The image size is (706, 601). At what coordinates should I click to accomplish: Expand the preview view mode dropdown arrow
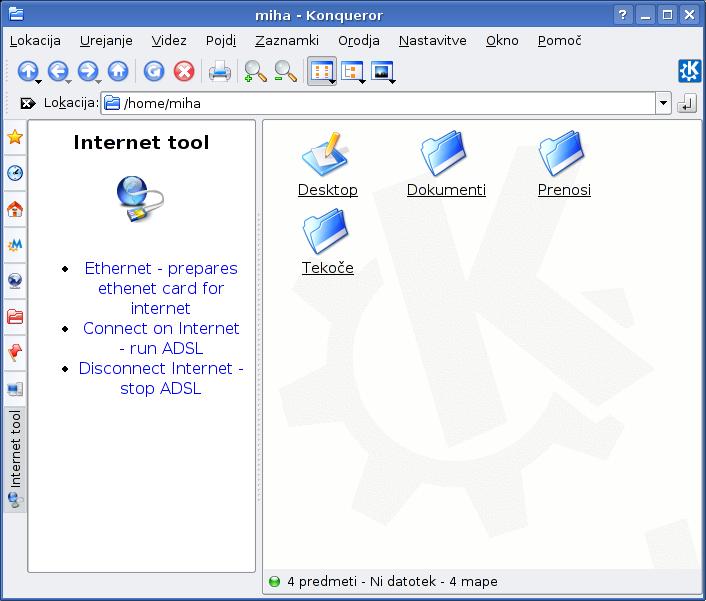coord(393,81)
